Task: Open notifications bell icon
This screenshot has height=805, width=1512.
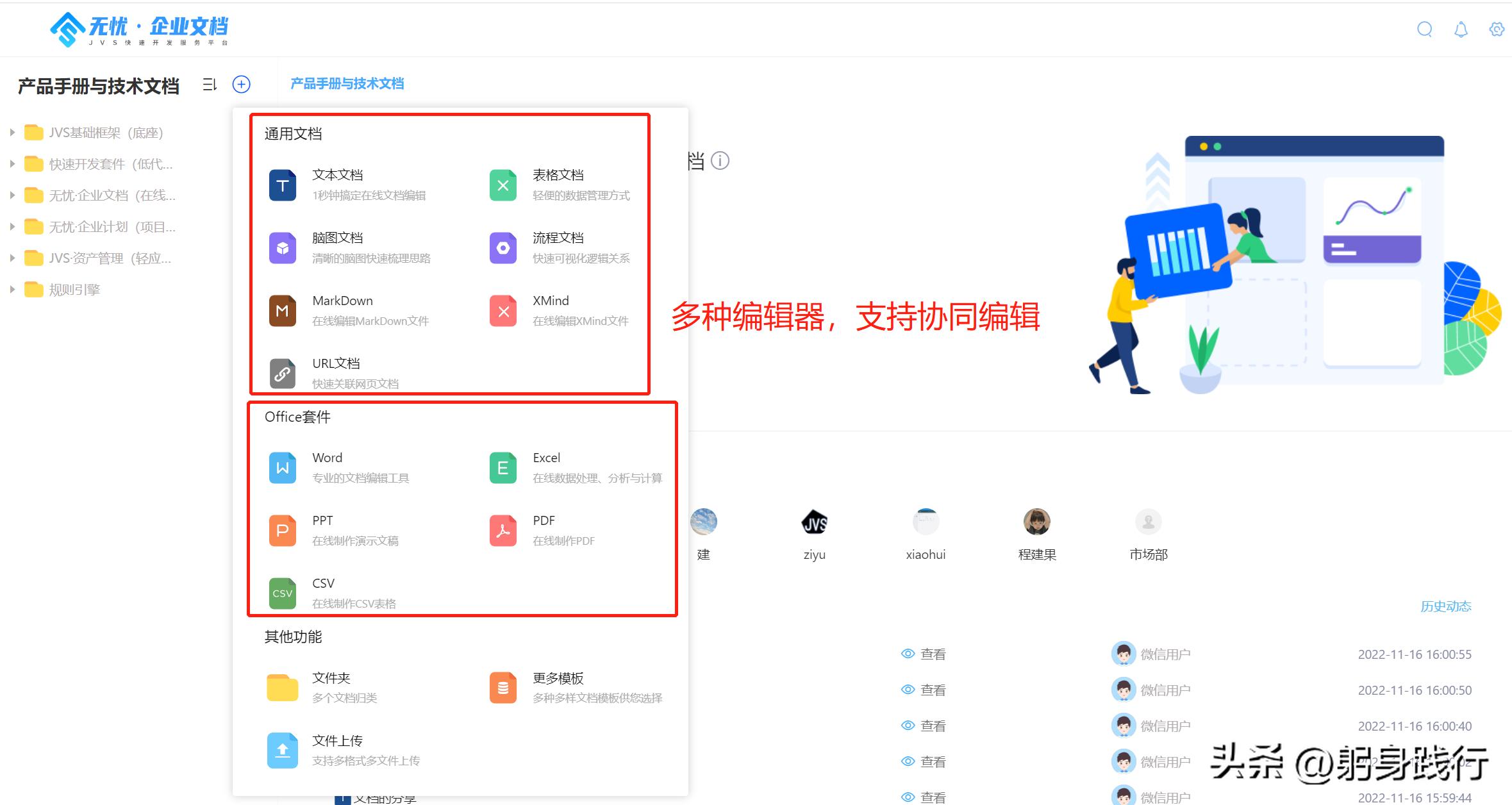Action: 1461,29
